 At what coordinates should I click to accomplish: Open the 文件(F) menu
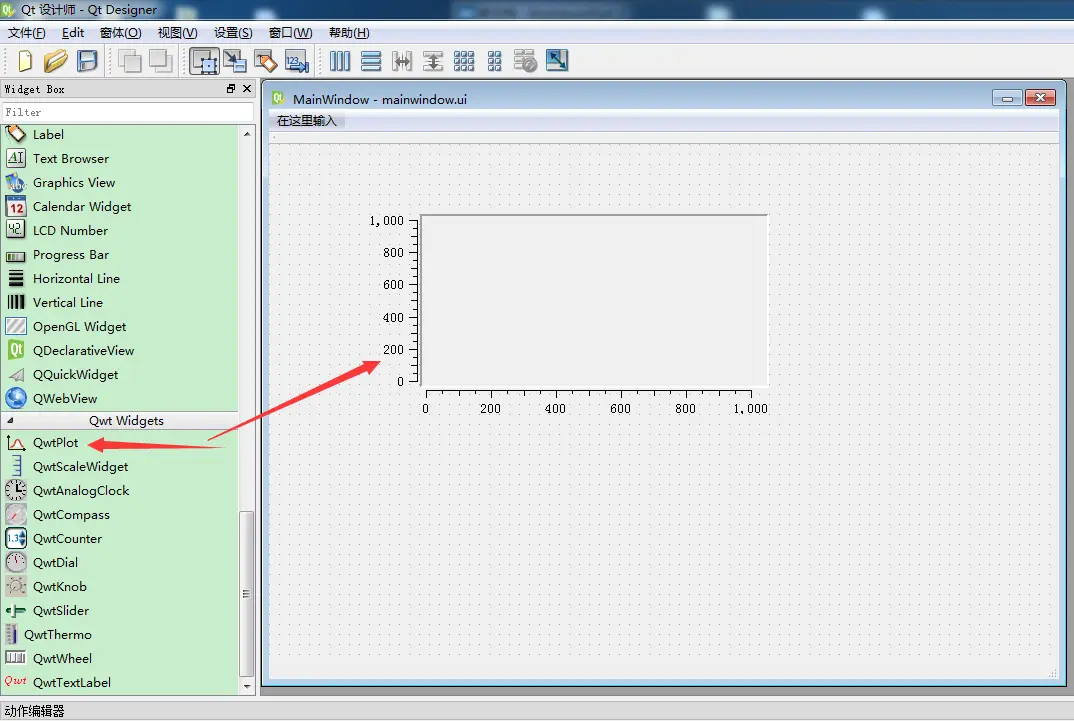point(27,33)
